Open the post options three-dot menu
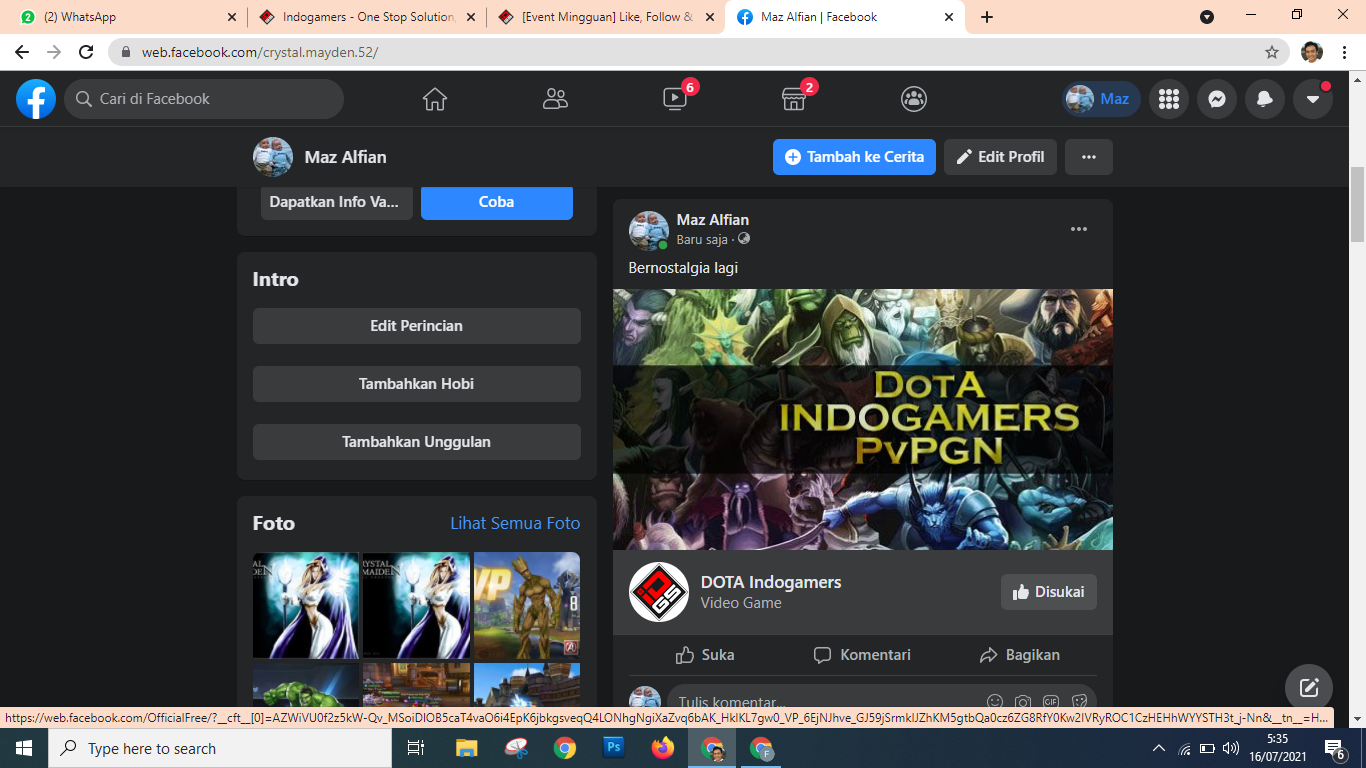 1079,229
